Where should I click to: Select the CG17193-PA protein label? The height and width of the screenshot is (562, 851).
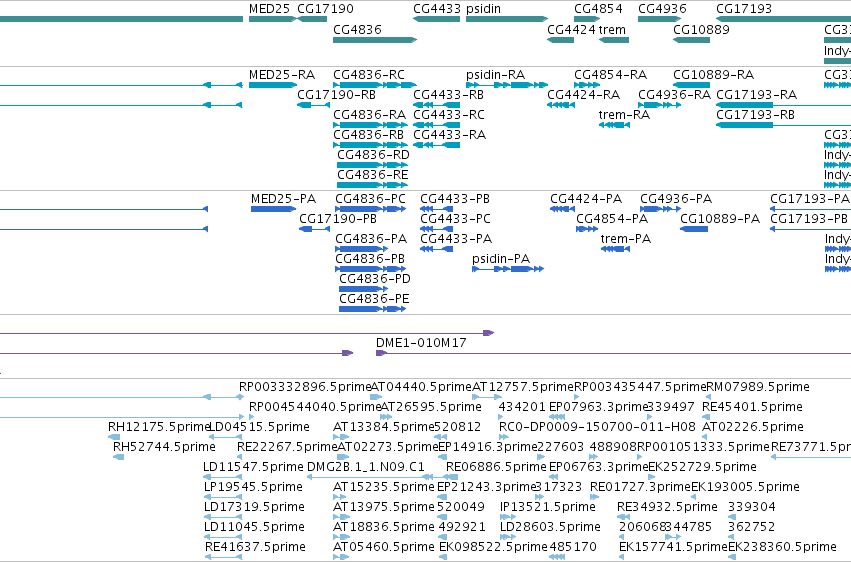810,199
